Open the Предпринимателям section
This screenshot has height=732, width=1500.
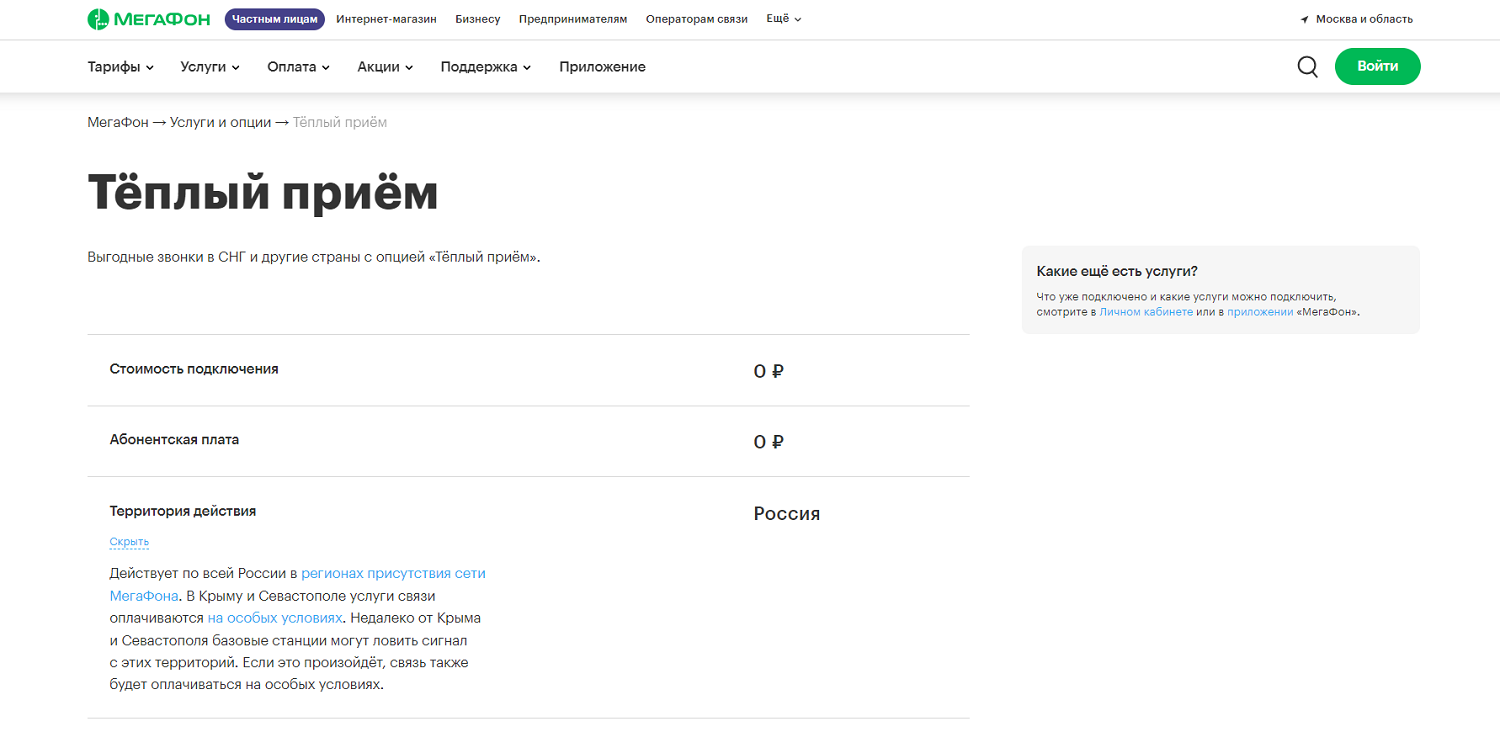click(x=573, y=19)
